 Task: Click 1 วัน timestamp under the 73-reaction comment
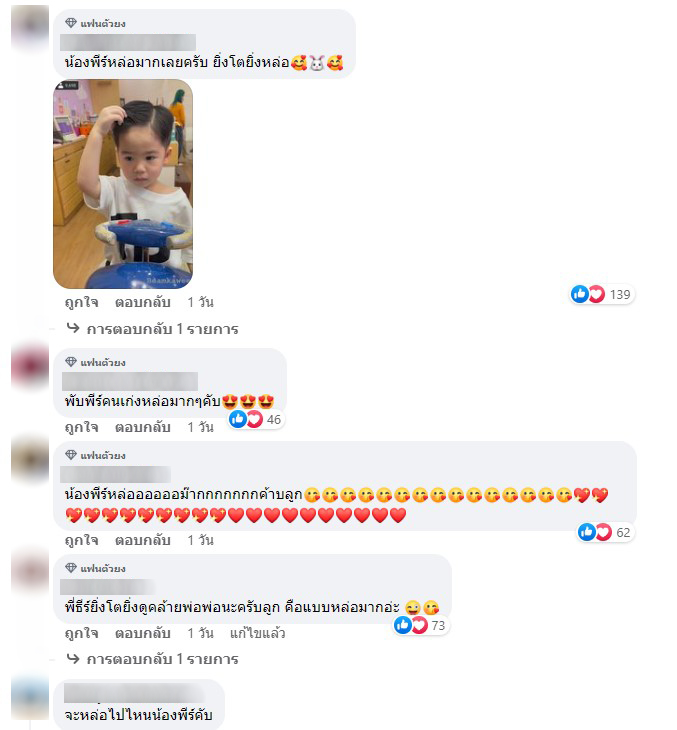pos(200,633)
